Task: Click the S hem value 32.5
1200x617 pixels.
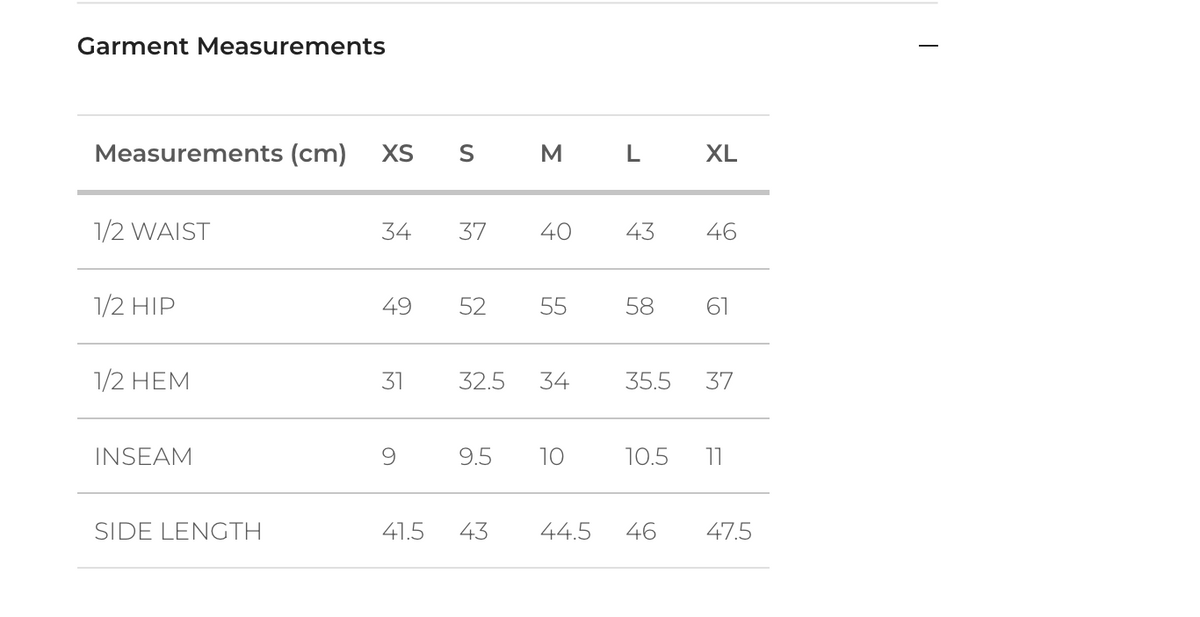Action: [481, 381]
